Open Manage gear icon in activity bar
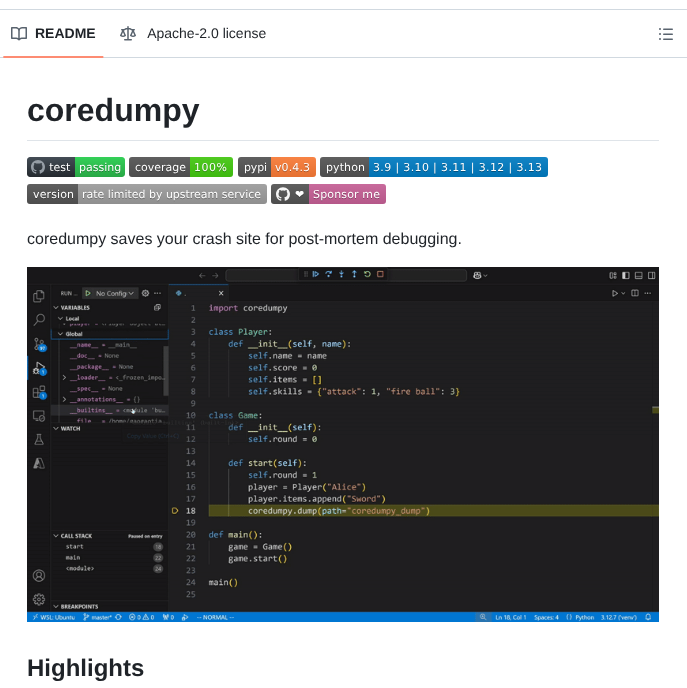687x688 pixels. click(39, 599)
